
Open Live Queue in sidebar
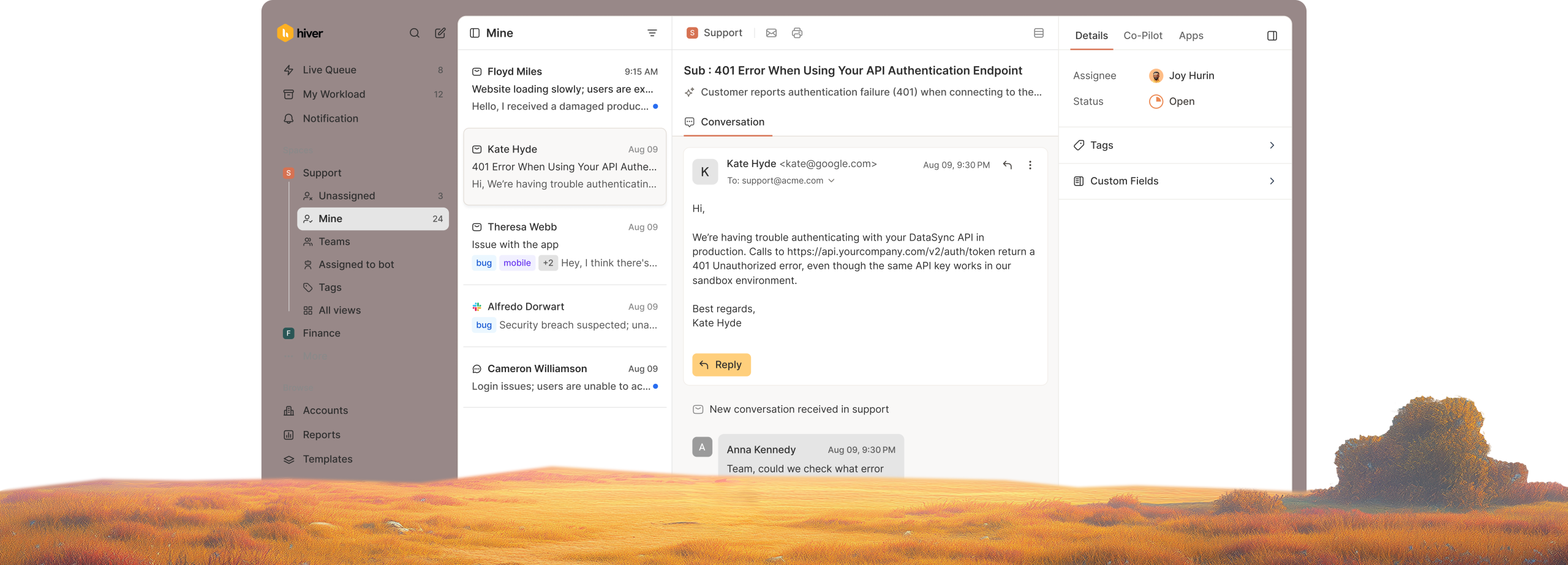pos(329,70)
